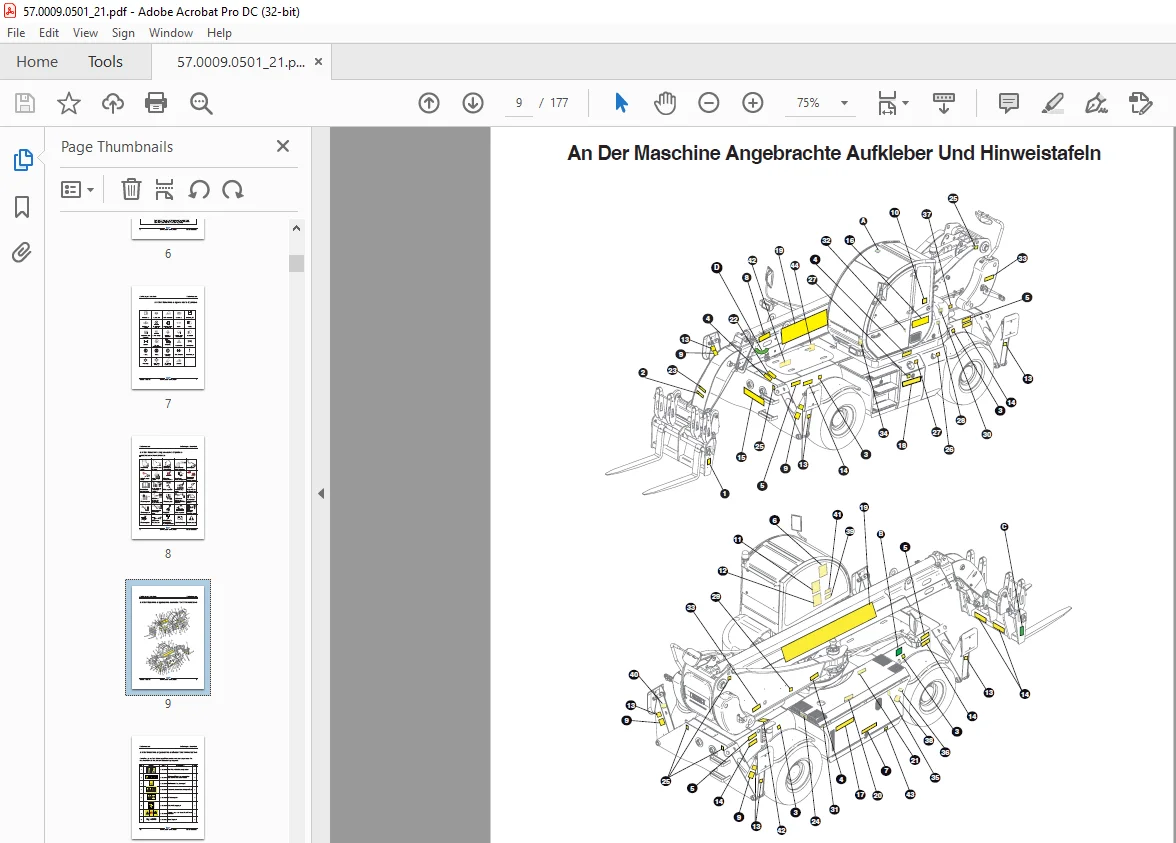Collapse the navigation pane with arrow
The width and height of the screenshot is (1176, 843).
321,494
